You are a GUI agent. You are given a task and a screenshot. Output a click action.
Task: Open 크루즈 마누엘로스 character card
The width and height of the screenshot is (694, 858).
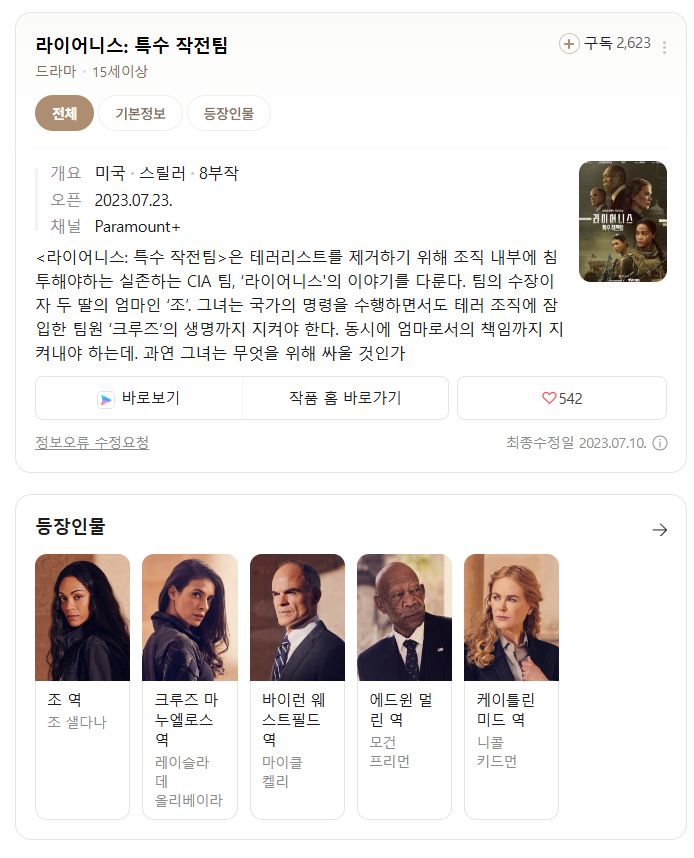click(190, 686)
